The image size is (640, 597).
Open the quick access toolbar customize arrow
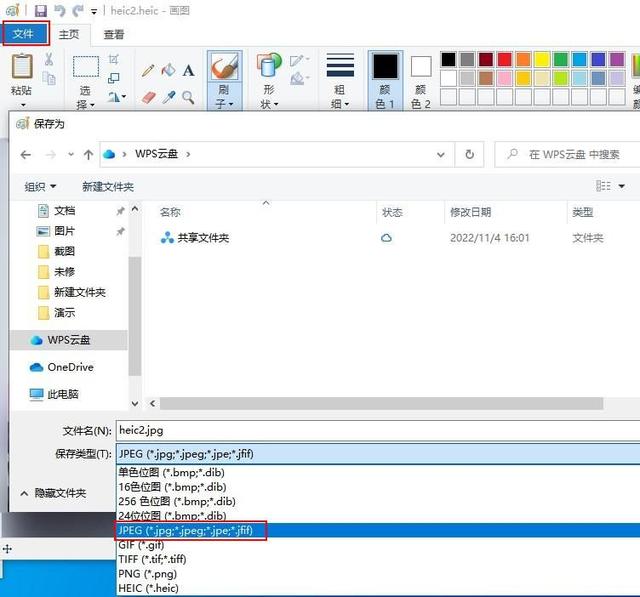[94, 11]
